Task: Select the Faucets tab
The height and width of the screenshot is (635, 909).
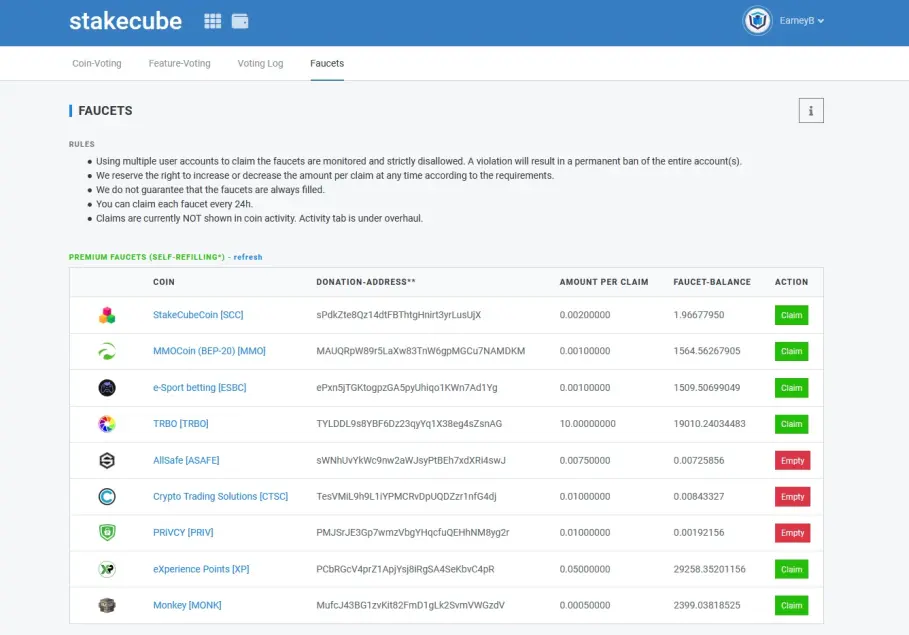Action: (x=327, y=63)
